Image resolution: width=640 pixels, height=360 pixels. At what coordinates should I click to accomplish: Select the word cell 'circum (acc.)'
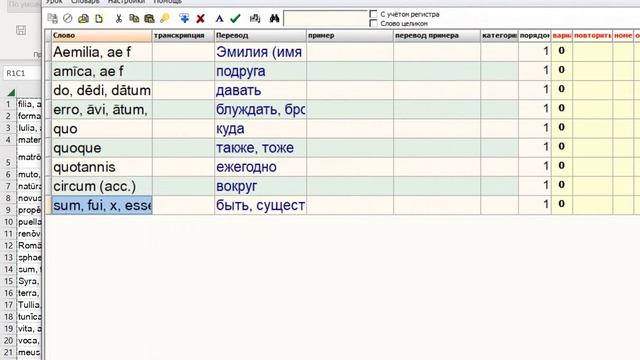tap(102, 186)
